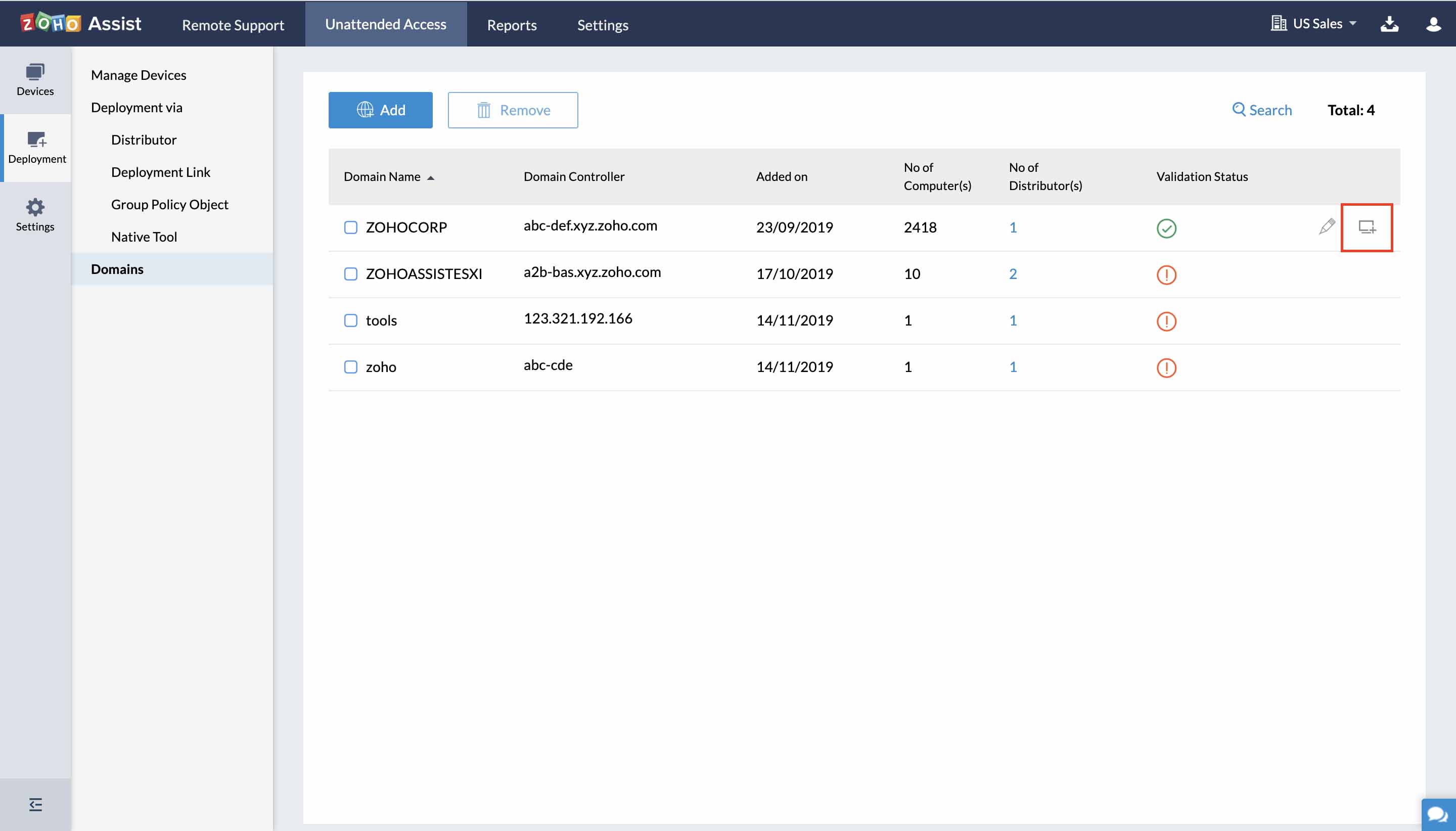Screen dimensions: 1456x831
Task: Open Deployment Link option
Action: [160, 172]
